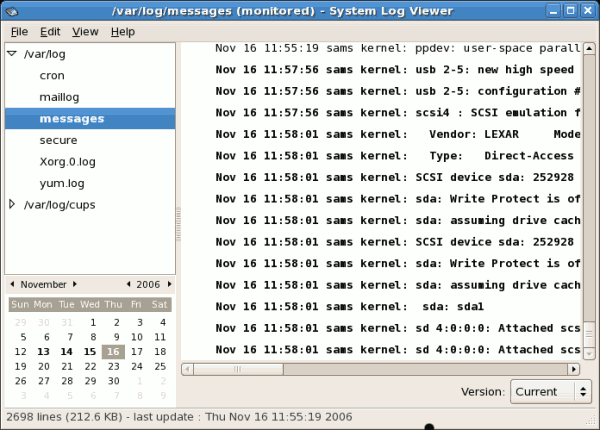Collapse the /var/log tree node
The width and height of the screenshot is (600, 430).
[x=11, y=54]
